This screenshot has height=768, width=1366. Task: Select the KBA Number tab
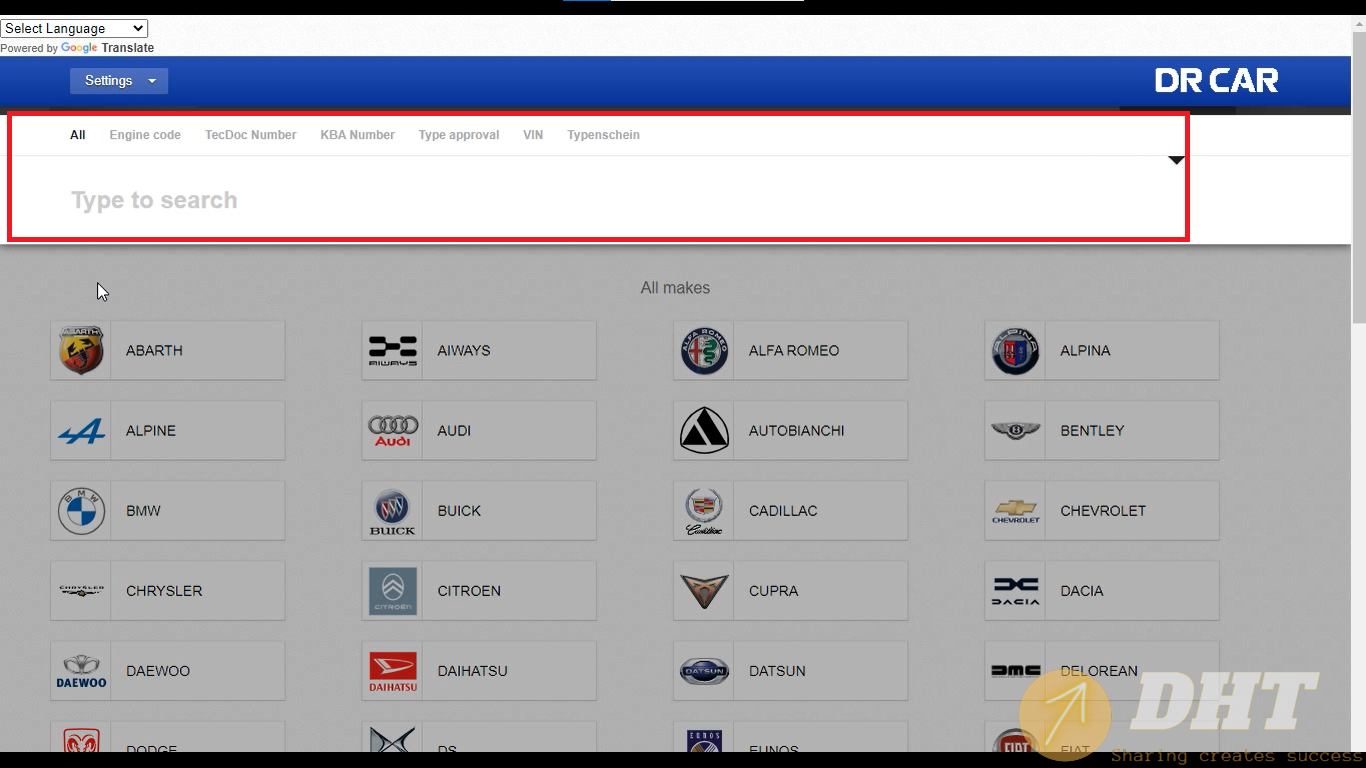click(x=358, y=135)
